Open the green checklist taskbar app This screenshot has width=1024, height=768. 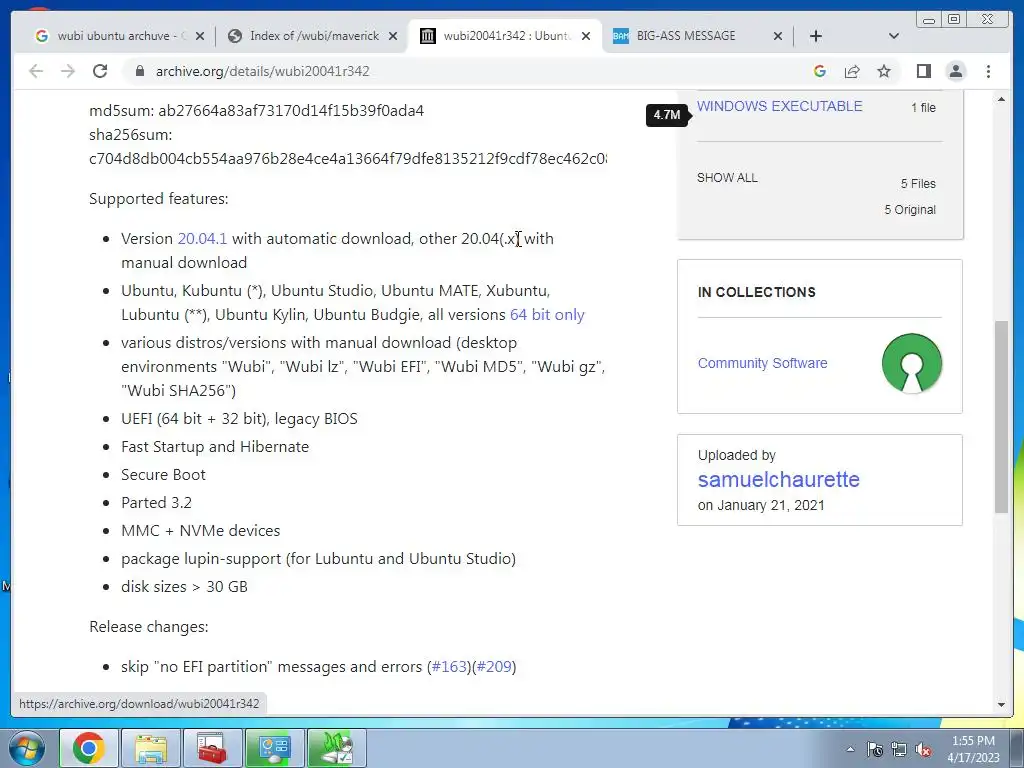[336, 748]
